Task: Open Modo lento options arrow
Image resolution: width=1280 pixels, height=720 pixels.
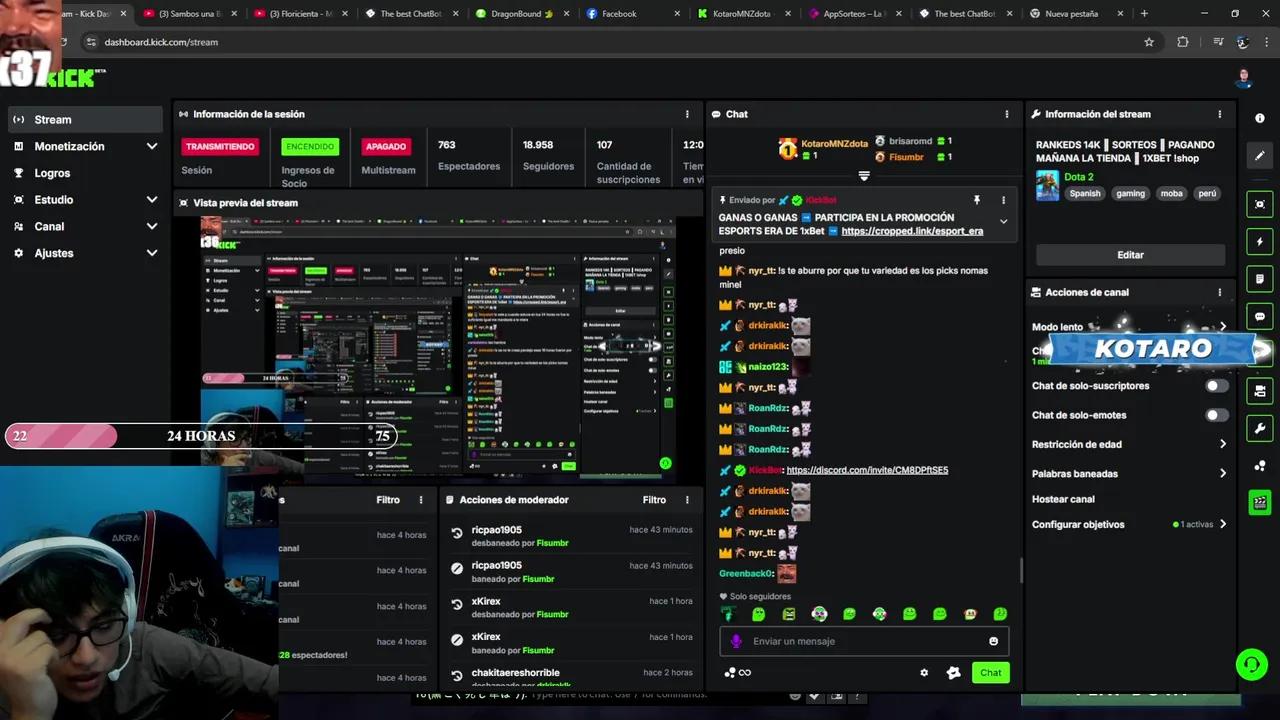Action: click(x=1222, y=327)
